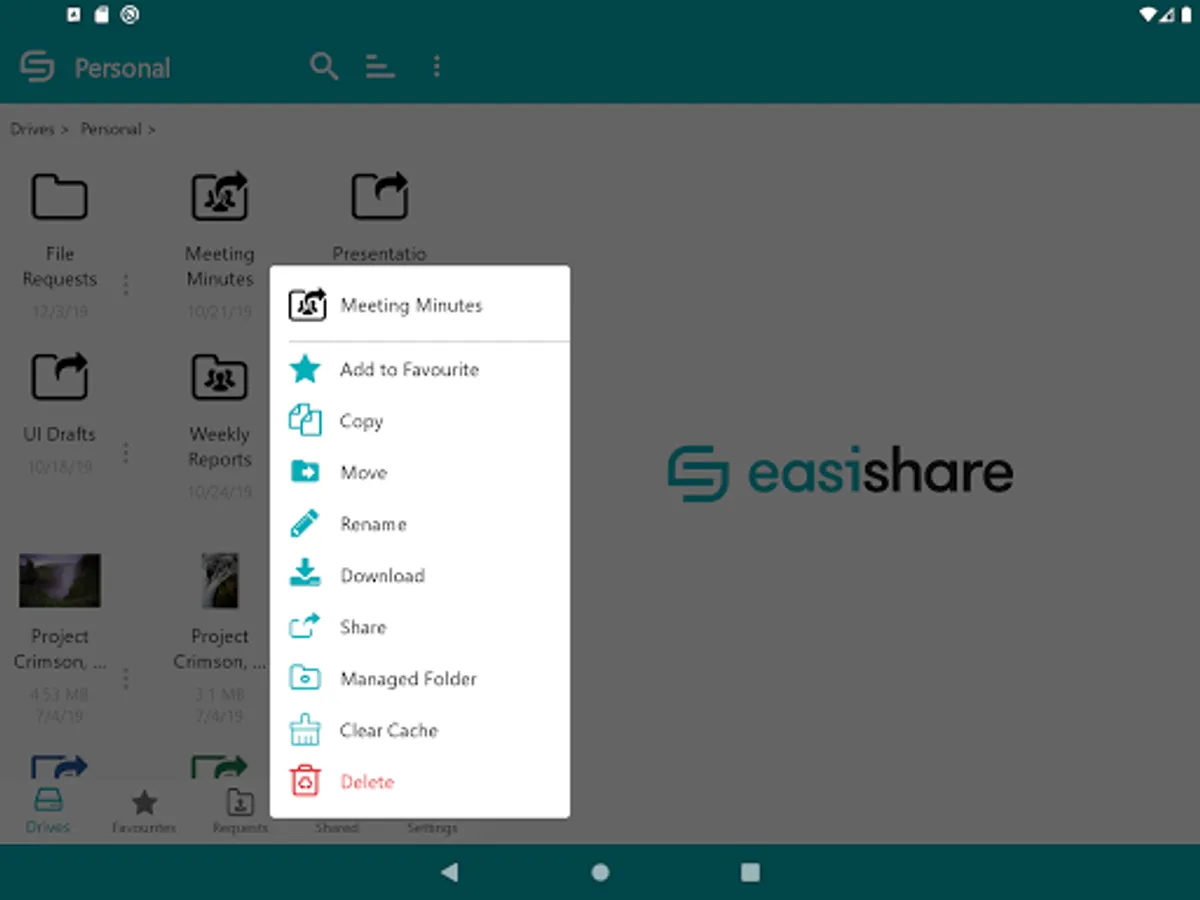Switch to the Shared tab
The height and width of the screenshot is (900, 1200).
[336, 827]
